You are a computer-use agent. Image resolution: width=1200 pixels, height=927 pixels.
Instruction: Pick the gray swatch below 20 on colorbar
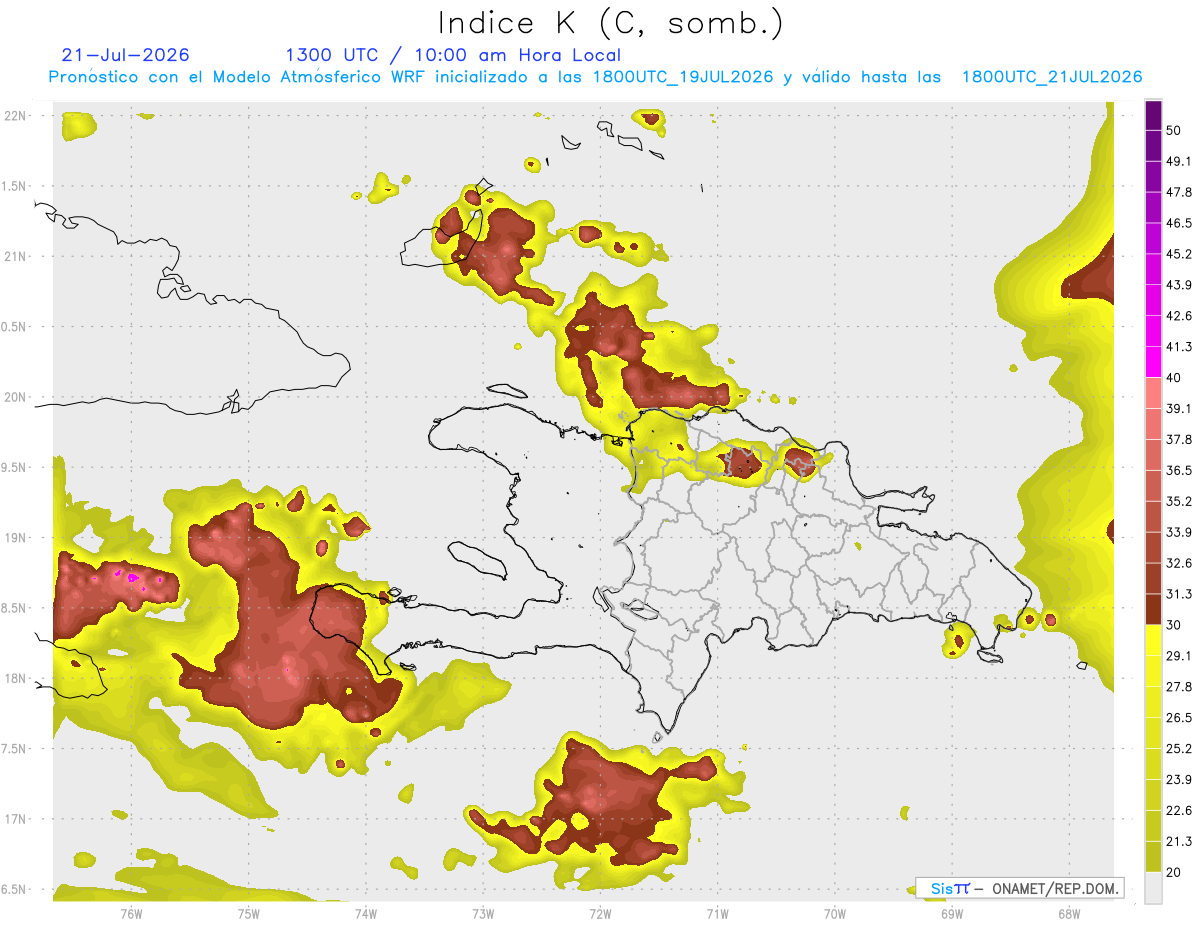pyautogui.click(x=1153, y=888)
